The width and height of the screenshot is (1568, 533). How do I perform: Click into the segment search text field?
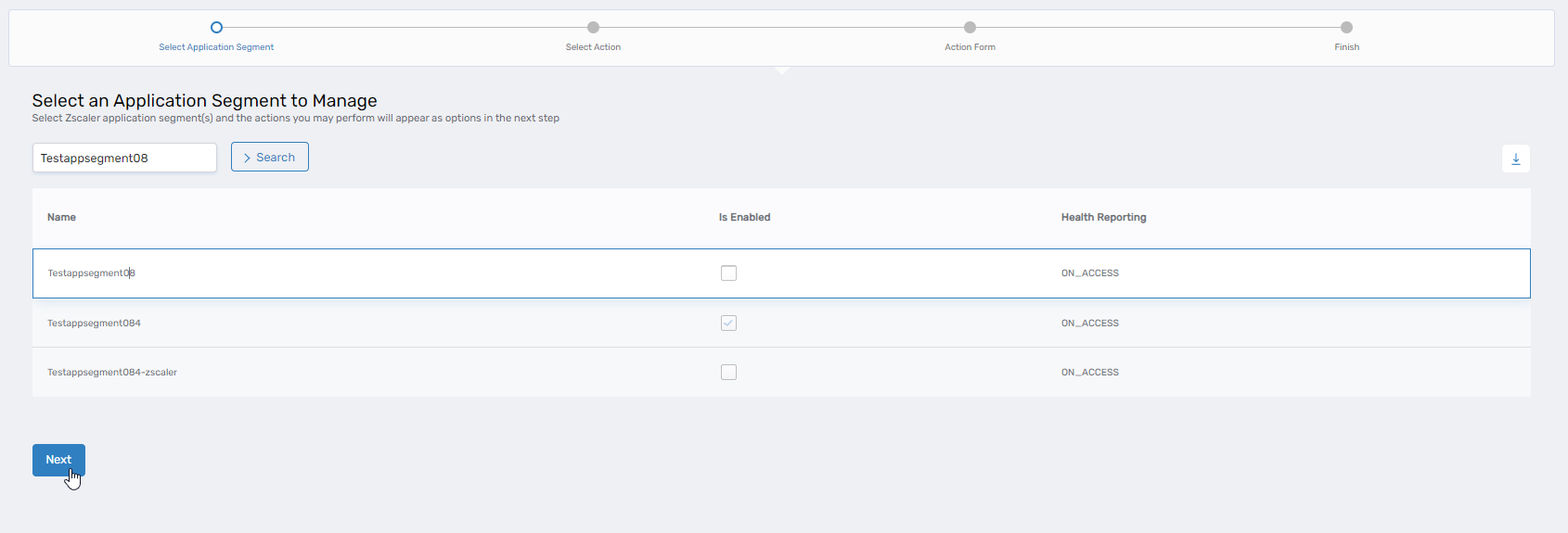click(124, 158)
